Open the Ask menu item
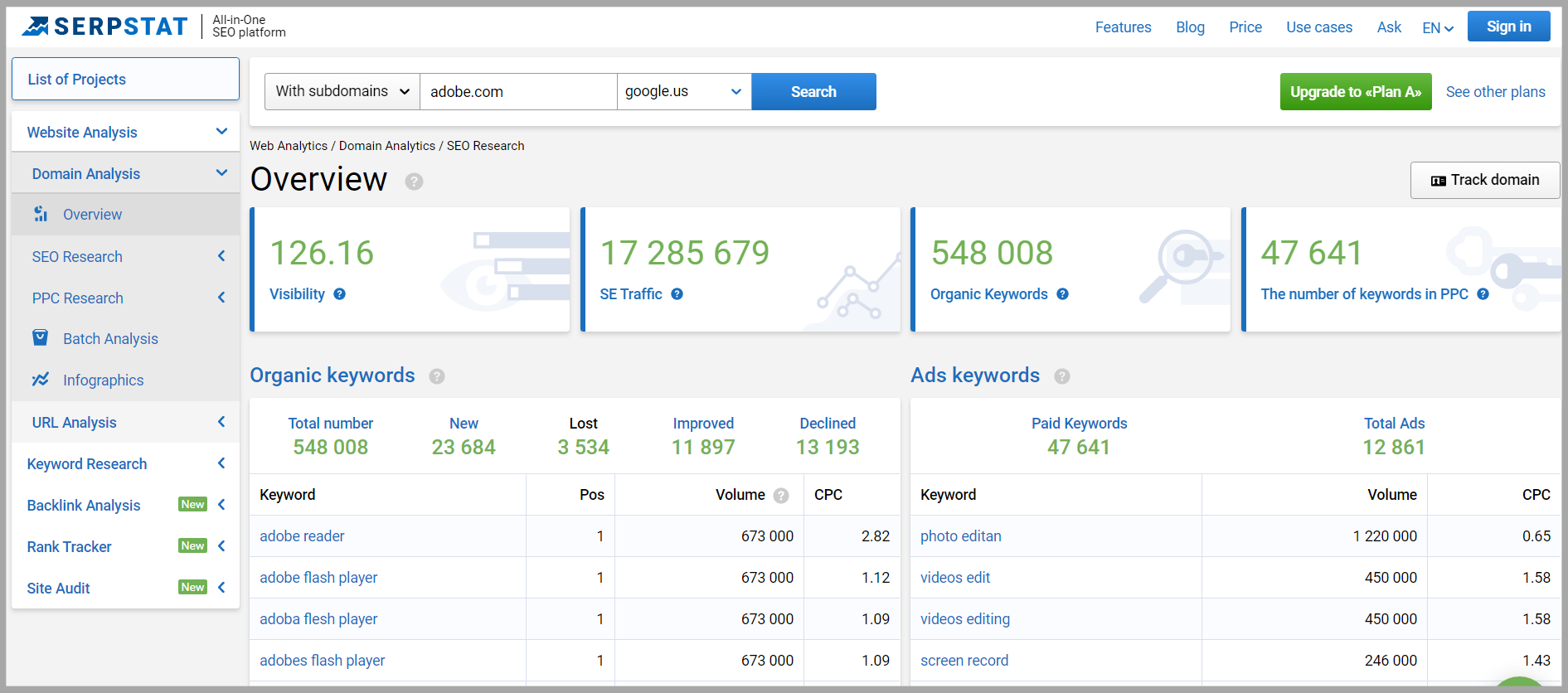Screen dimensions: 1568x693 pyautogui.click(x=1389, y=27)
